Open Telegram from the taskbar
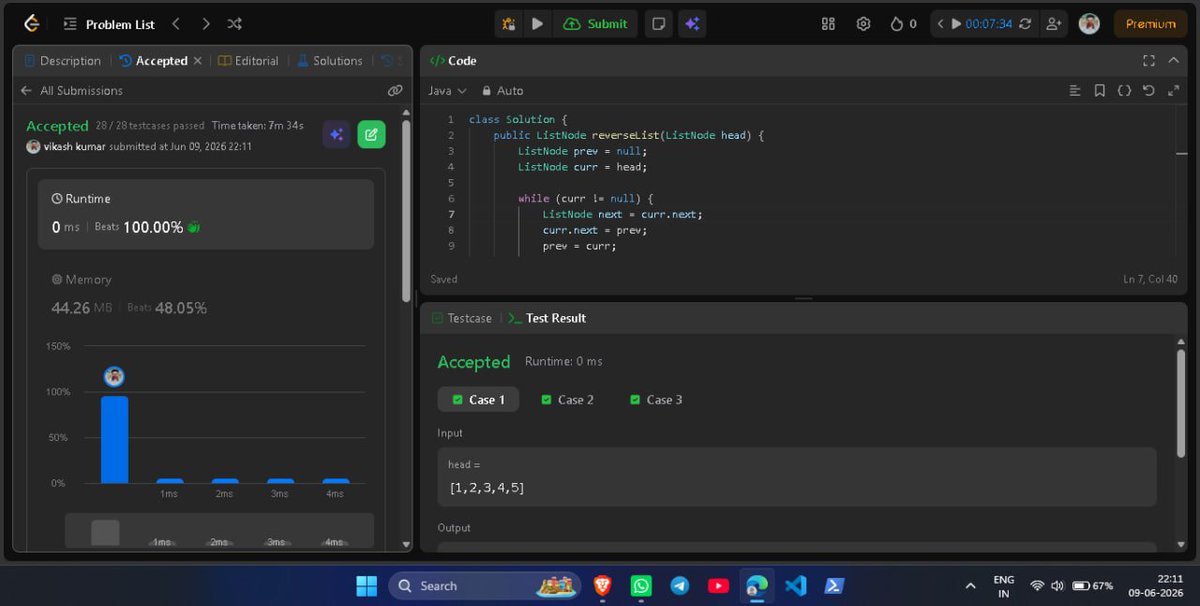 click(679, 586)
